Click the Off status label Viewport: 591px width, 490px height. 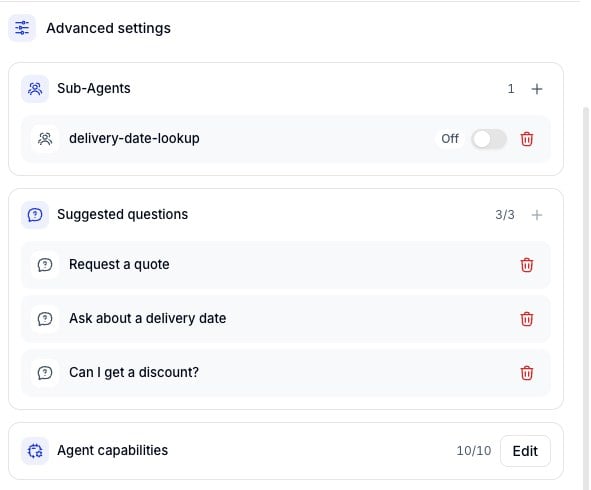coord(450,139)
